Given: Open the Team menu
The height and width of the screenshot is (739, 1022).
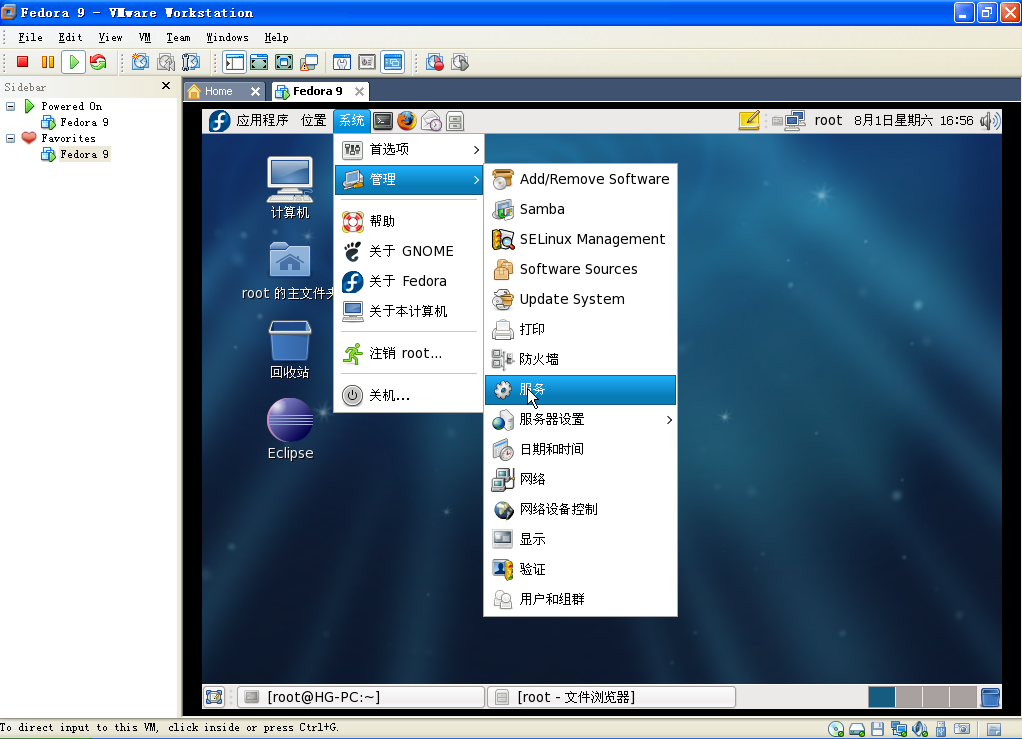Looking at the screenshot, I should (x=179, y=37).
